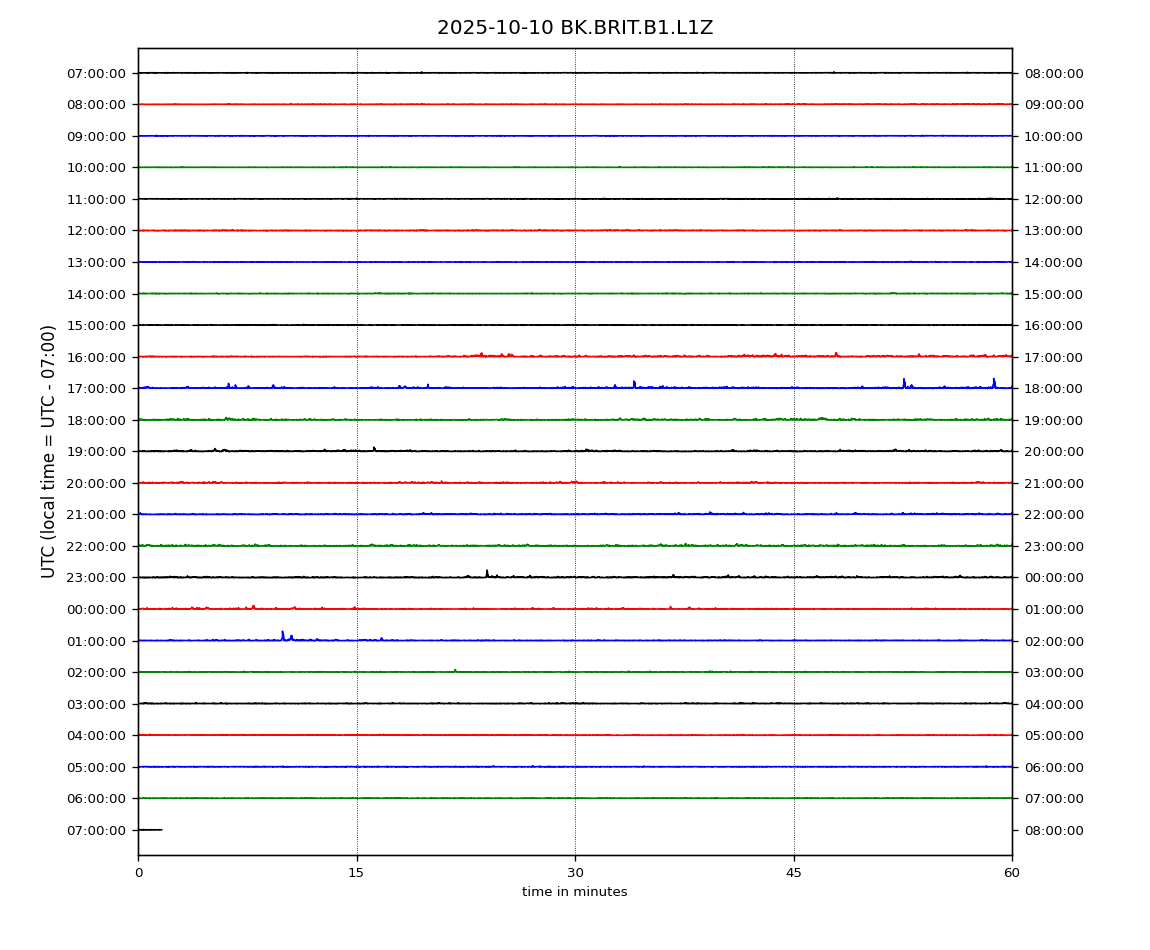Click the black spike near minute 24 at 23:00
The image size is (1150, 950).
click(x=487, y=573)
